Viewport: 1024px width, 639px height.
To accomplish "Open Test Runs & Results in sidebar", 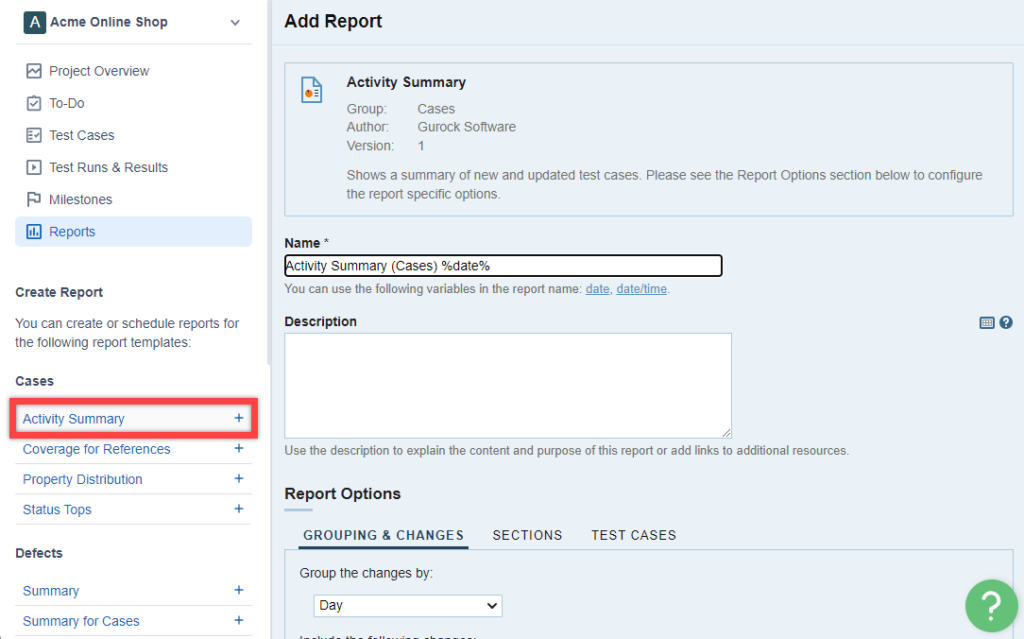I will pyautogui.click(x=108, y=167).
